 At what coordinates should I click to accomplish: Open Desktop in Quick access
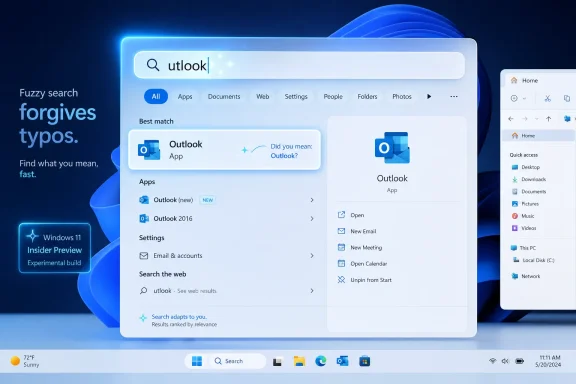point(526,167)
